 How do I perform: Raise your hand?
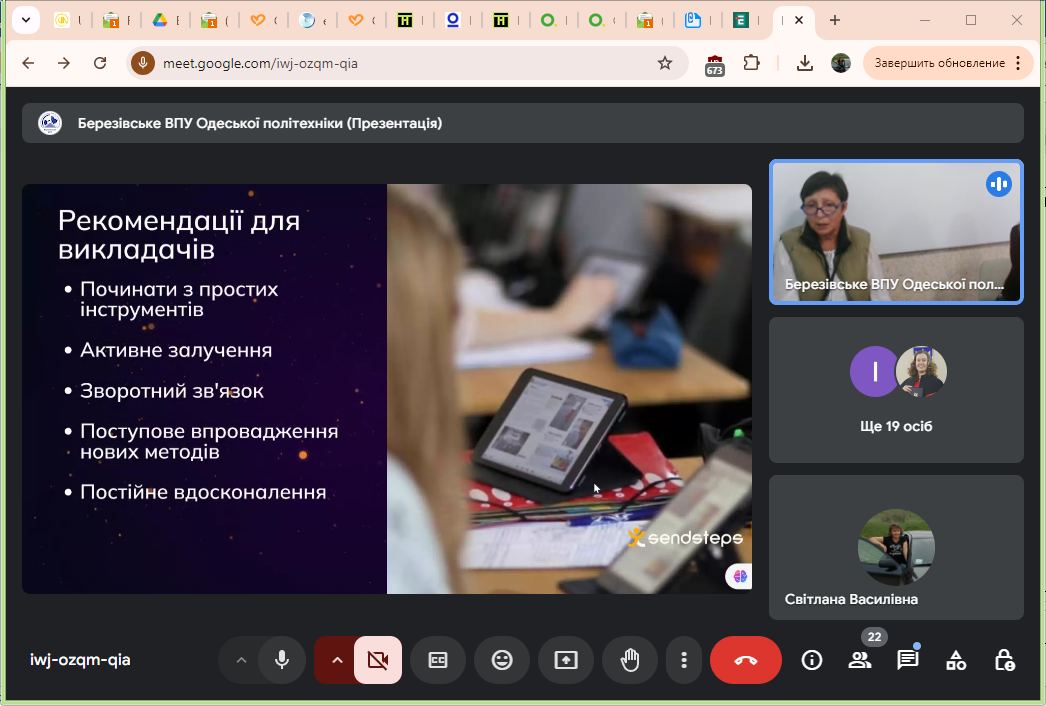pos(629,660)
